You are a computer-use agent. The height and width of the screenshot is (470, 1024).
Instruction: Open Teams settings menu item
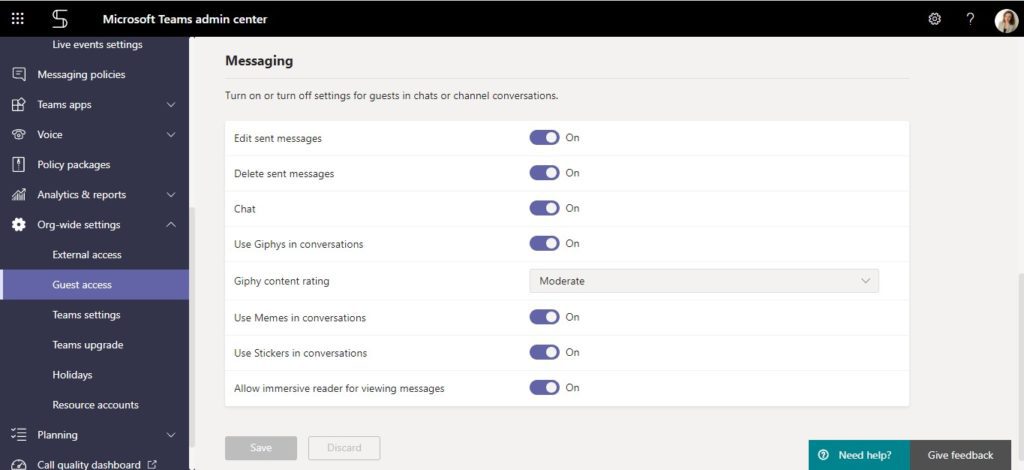click(x=86, y=315)
